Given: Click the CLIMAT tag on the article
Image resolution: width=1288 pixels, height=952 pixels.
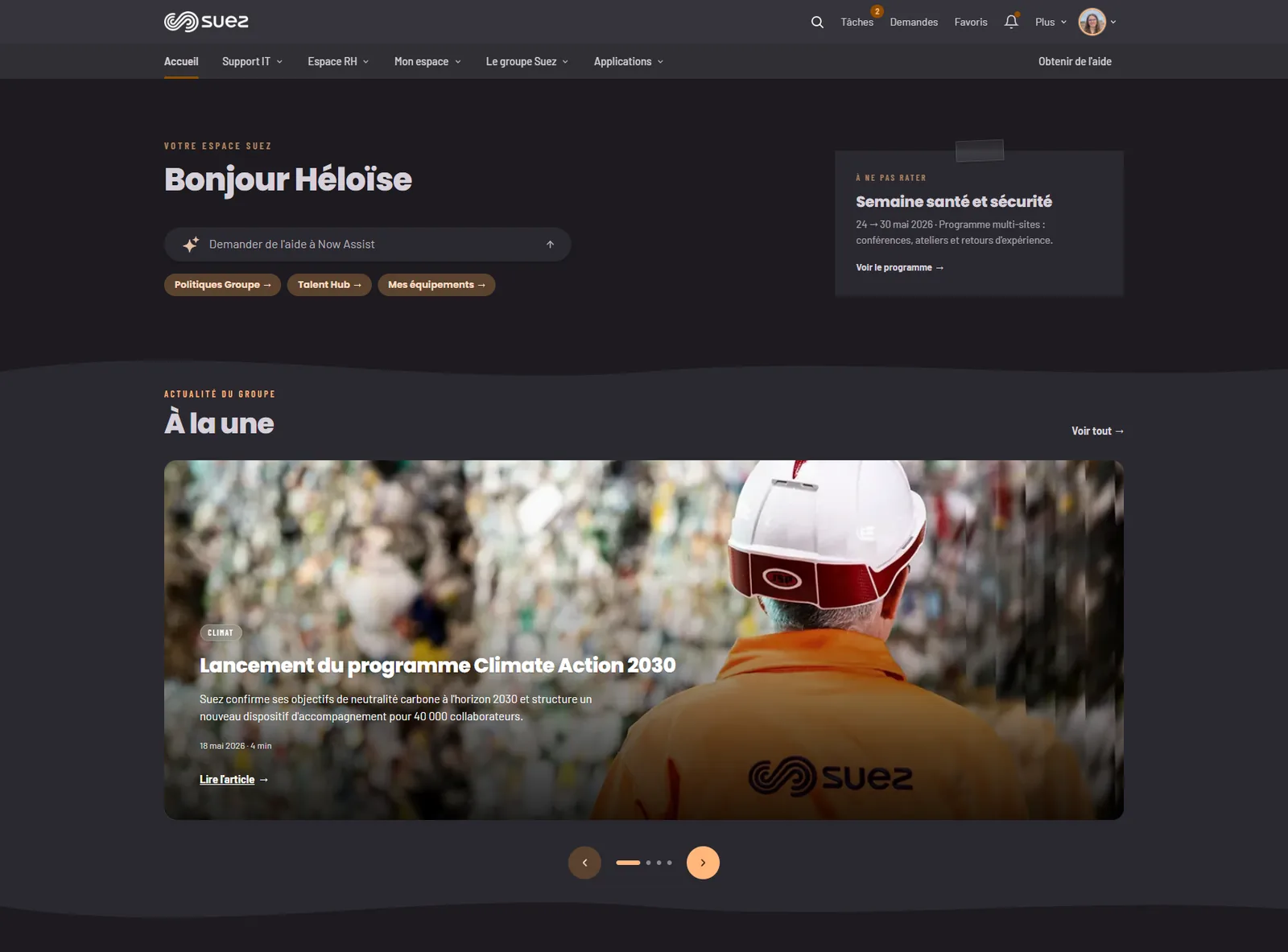Looking at the screenshot, I should (x=221, y=633).
